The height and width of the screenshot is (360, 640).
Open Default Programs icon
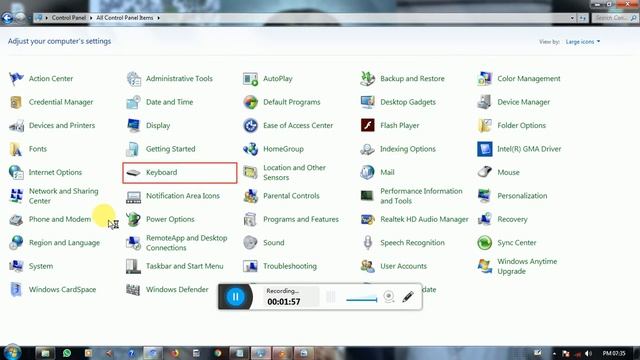tap(250, 102)
